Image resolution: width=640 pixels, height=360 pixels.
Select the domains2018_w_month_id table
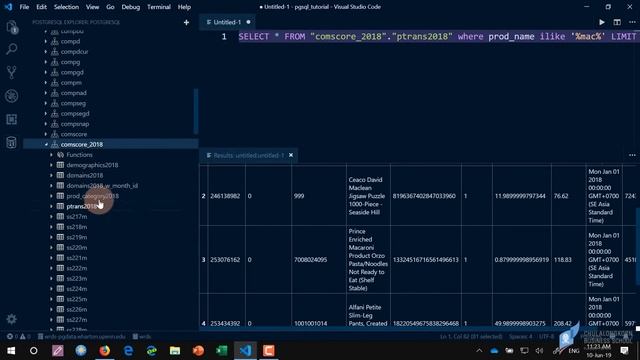(102, 186)
